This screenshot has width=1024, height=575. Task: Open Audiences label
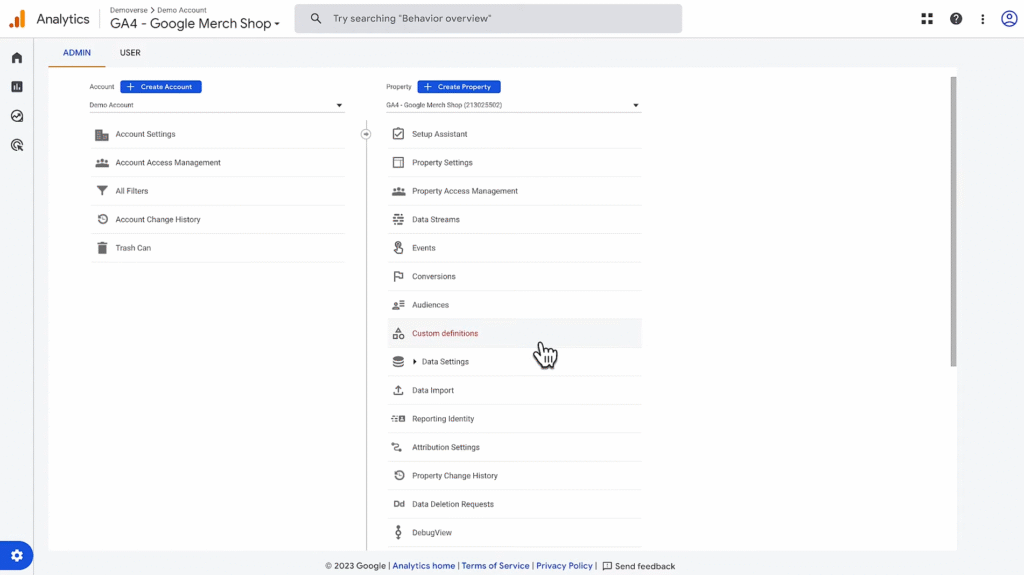click(430, 304)
